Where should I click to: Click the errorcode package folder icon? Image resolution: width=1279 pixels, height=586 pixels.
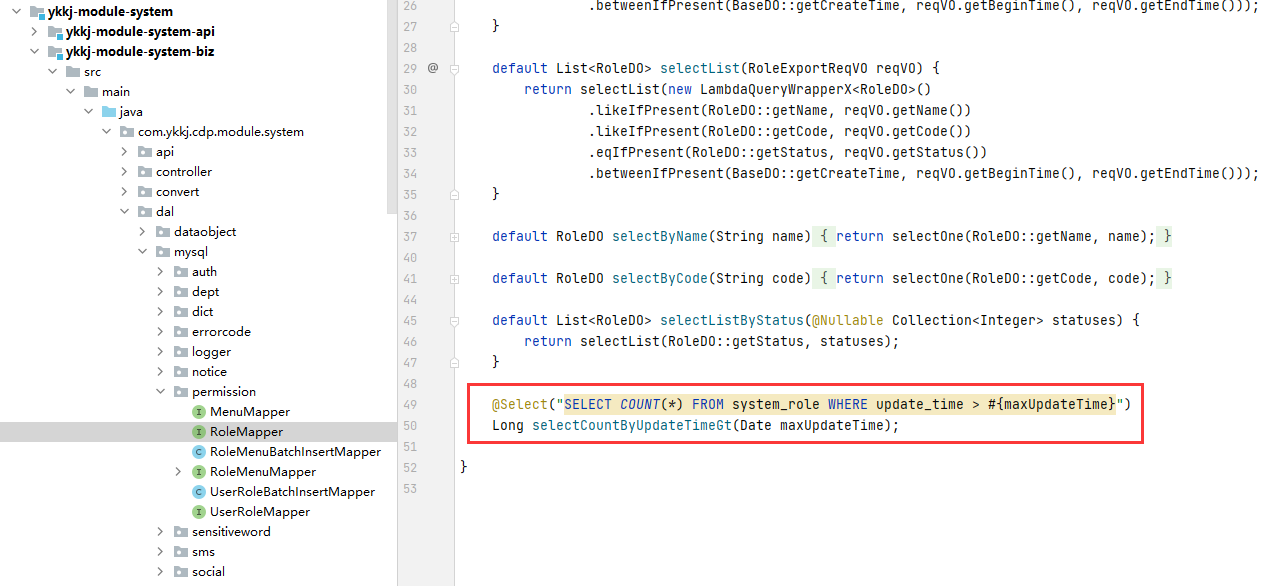pos(180,332)
